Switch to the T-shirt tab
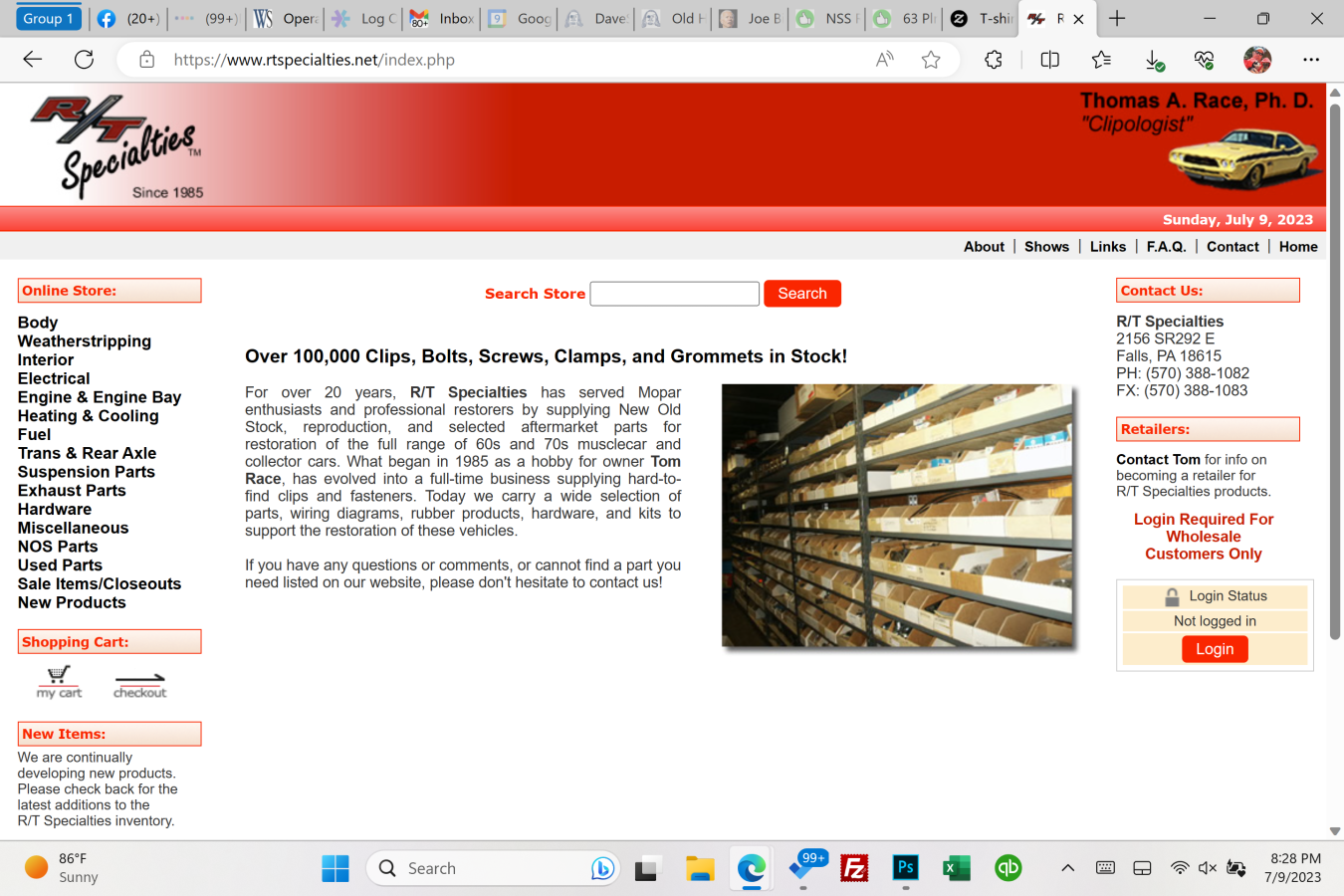Viewport: 1344px width, 896px height. click(982, 19)
